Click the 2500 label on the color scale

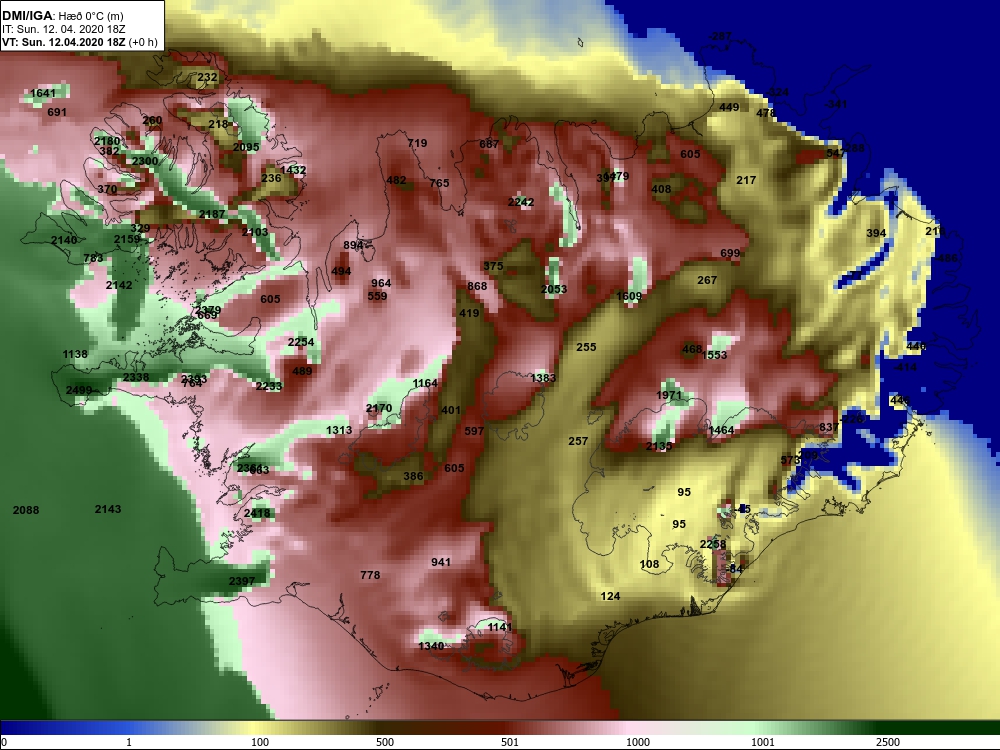(887, 742)
